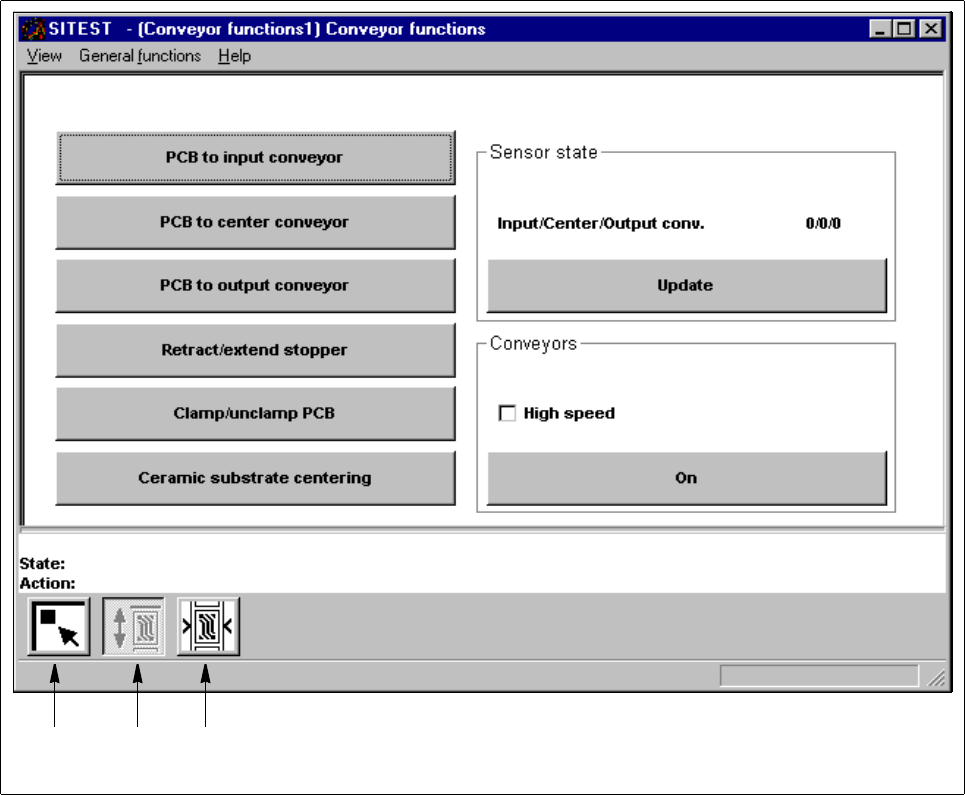Screen dimensions: 965x795
Task: Click Retract/extend stopper button
Action: click(x=255, y=350)
